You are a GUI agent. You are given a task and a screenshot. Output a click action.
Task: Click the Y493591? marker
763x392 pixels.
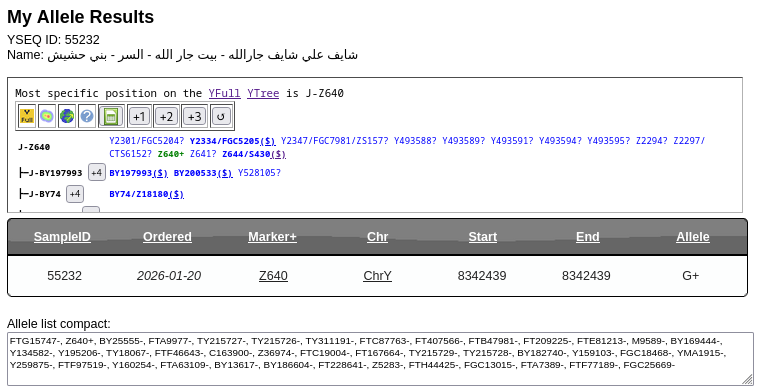(512, 141)
